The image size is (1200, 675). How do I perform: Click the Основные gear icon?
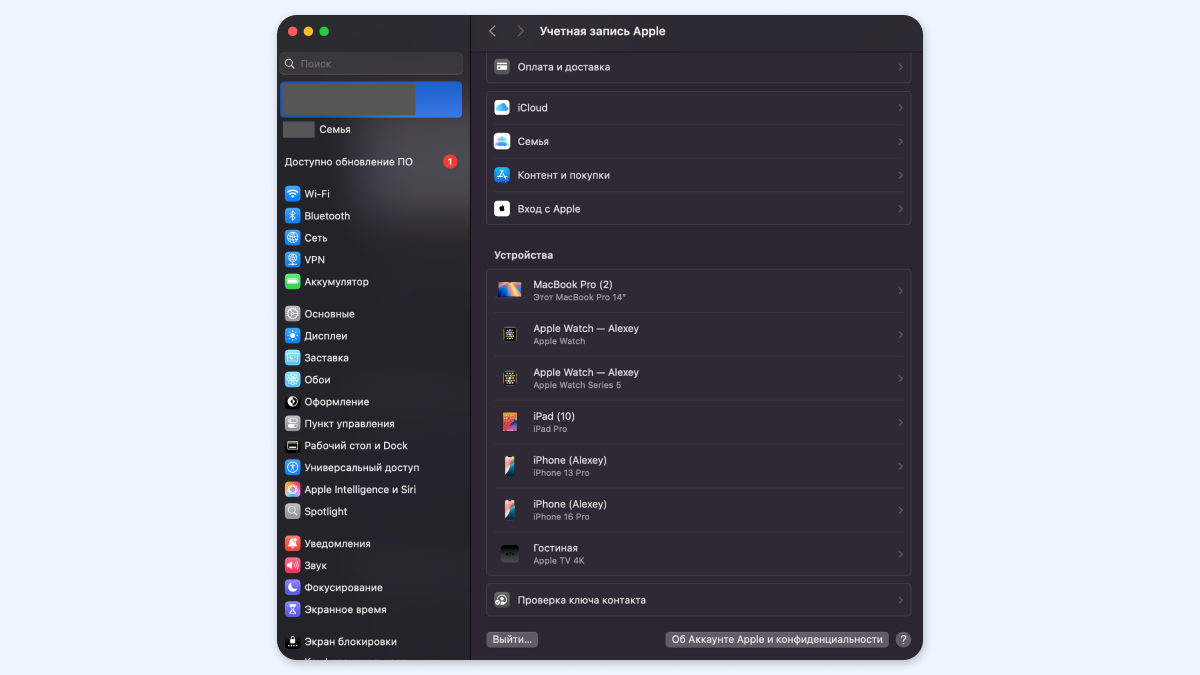click(x=292, y=314)
